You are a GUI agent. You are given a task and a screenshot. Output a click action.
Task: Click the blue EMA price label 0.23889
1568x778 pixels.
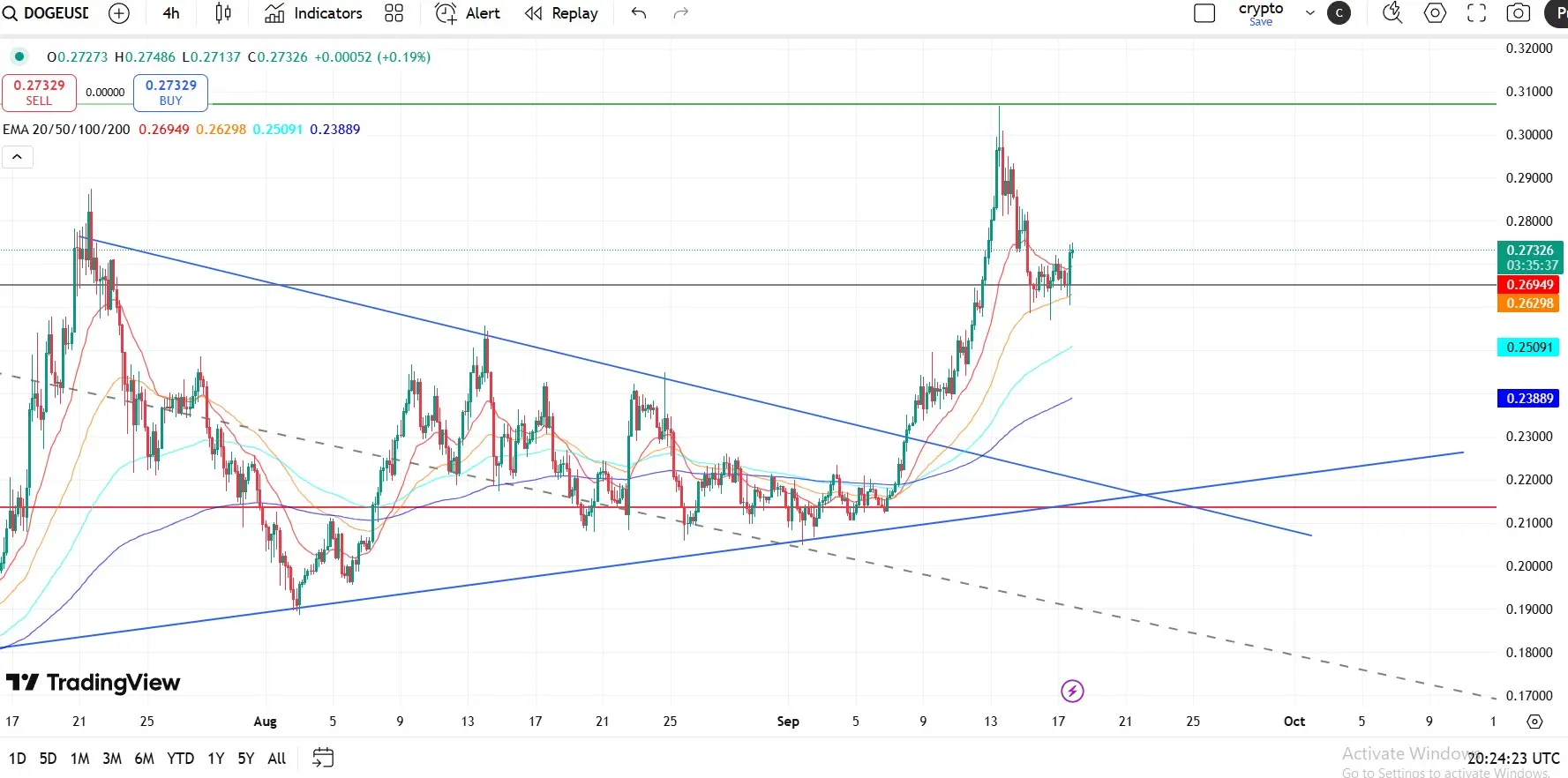pyautogui.click(x=1529, y=399)
